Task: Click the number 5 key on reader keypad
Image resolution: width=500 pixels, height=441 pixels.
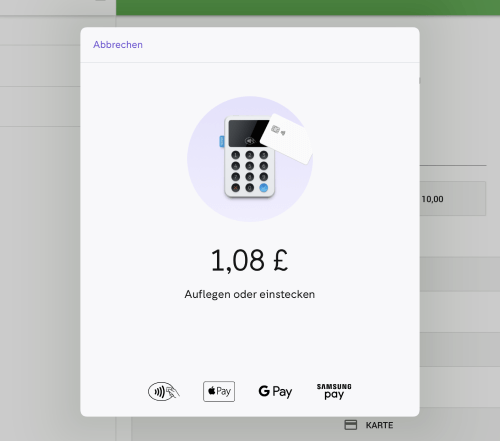Action: coord(250,166)
